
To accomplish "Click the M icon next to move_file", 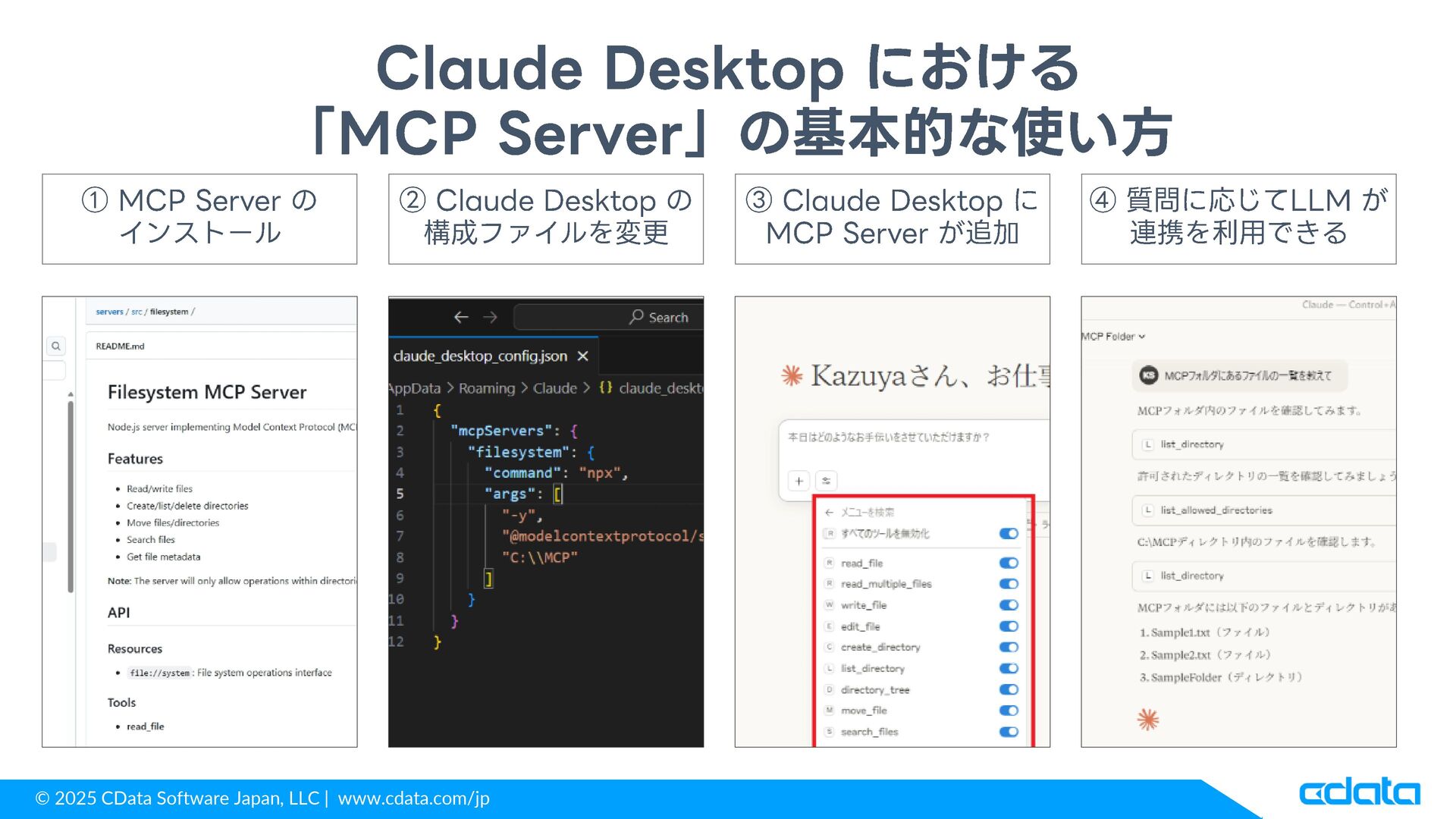I will point(830,711).
